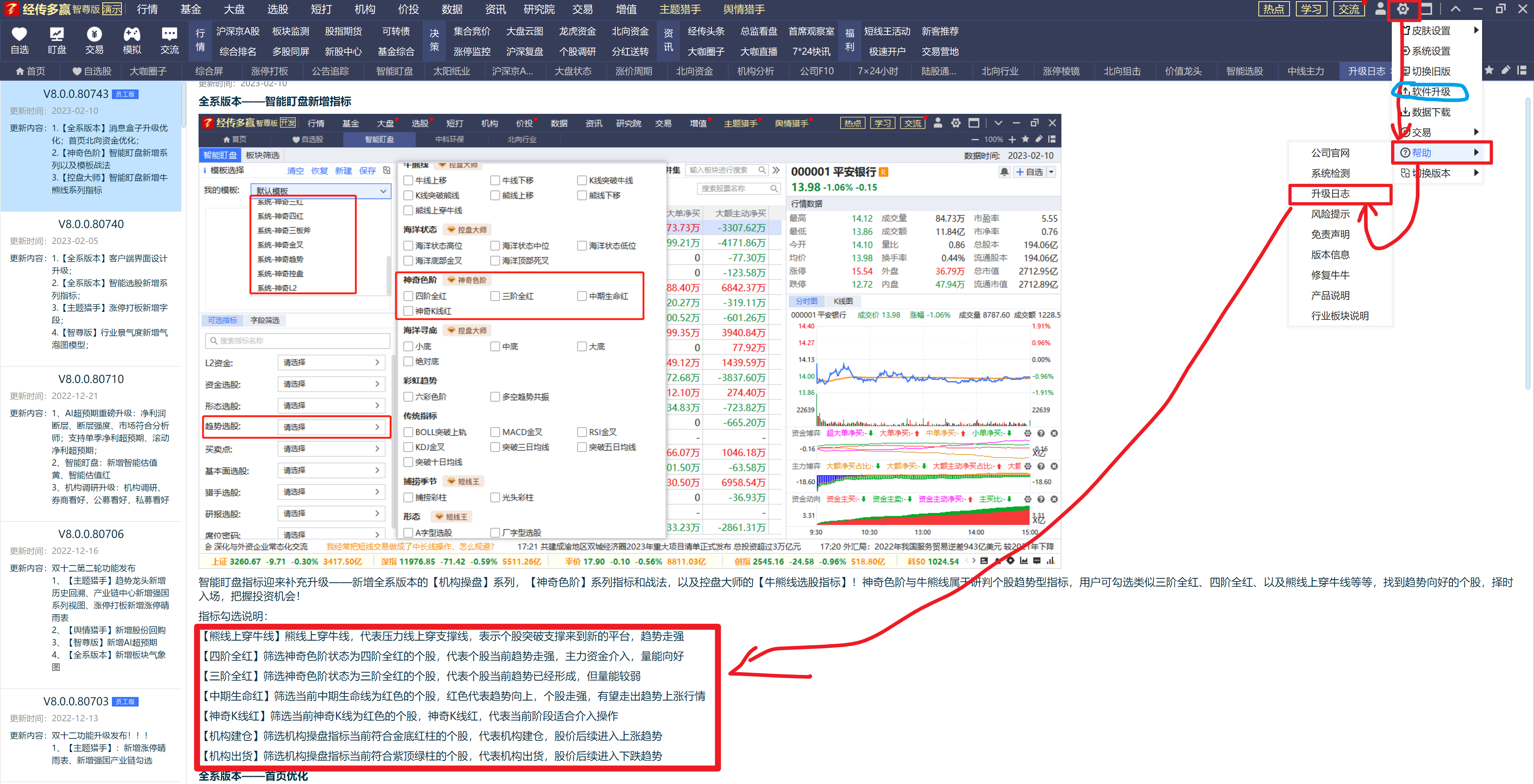Check the 海洋状态高位 checkbox

(x=408, y=245)
